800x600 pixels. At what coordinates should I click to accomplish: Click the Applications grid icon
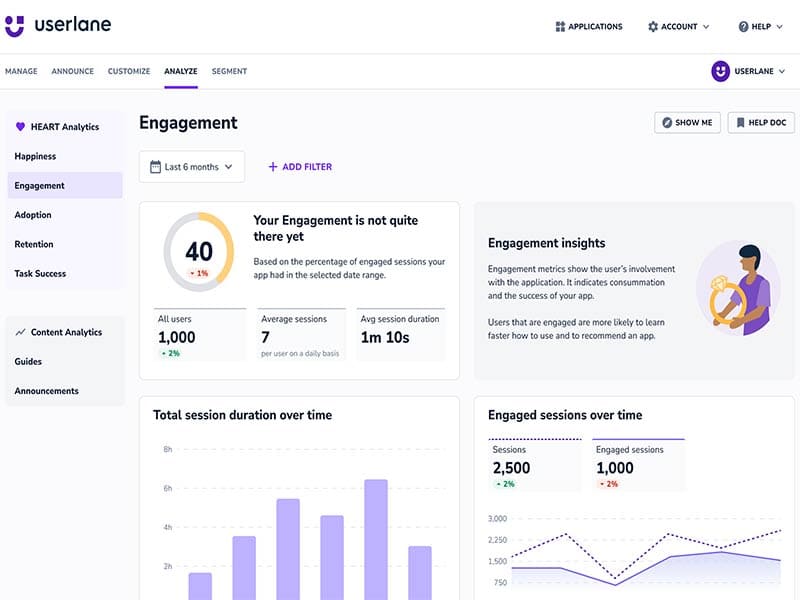tap(560, 27)
